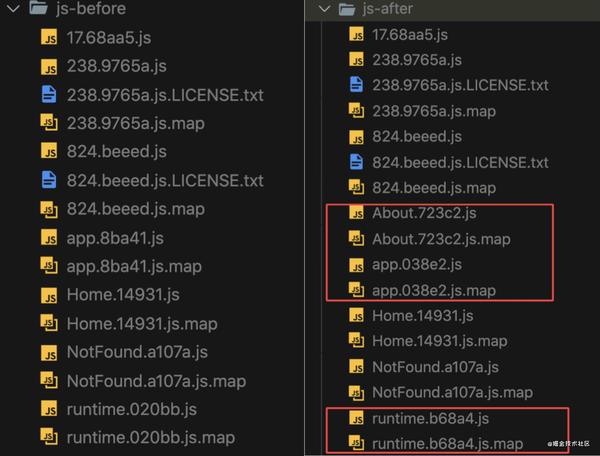This screenshot has width=600, height=456.
Task: Open 824.beeed.js in js-after
Action: click(x=417, y=137)
